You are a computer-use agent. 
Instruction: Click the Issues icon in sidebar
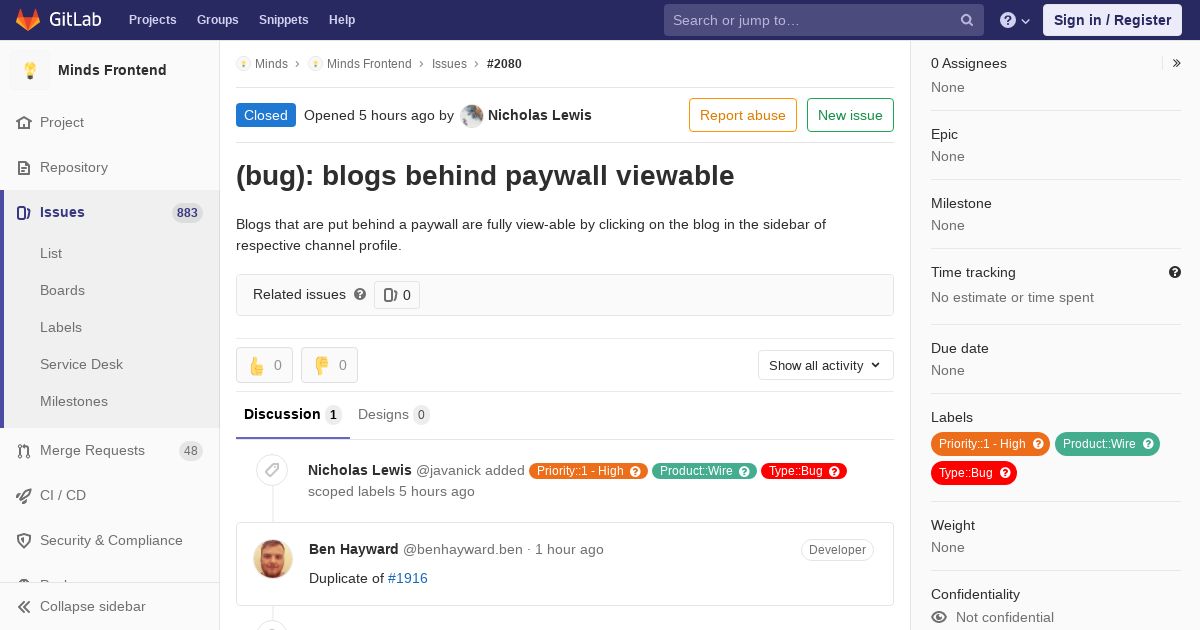tap(24, 212)
